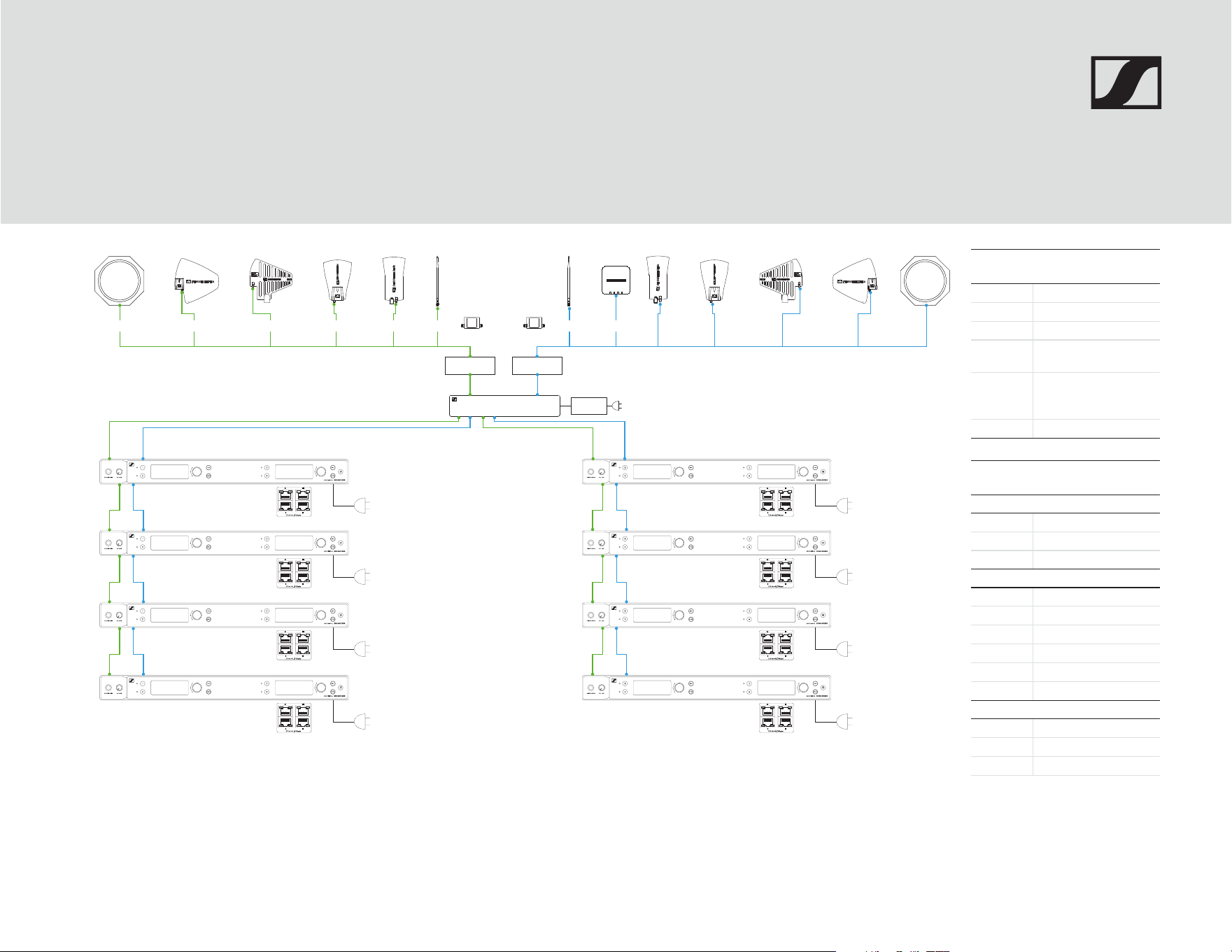
Task: Select the thin rod antenna on the green line
Action: tap(437, 281)
